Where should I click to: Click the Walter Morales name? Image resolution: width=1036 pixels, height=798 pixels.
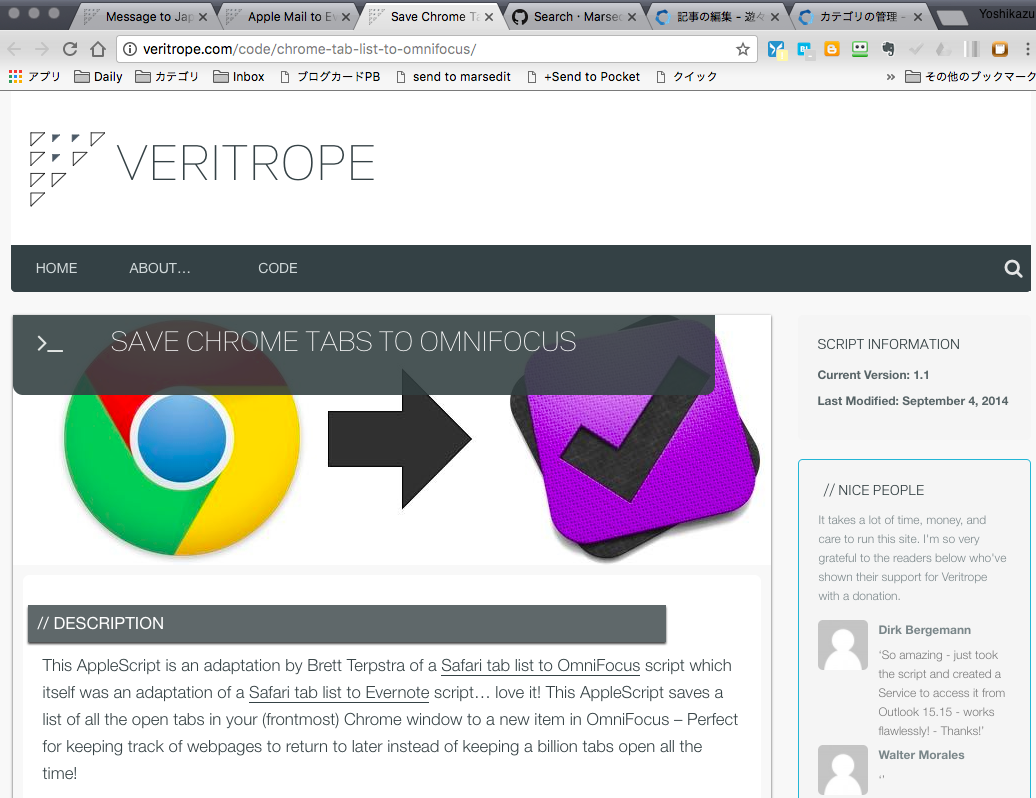click(921, 755)
